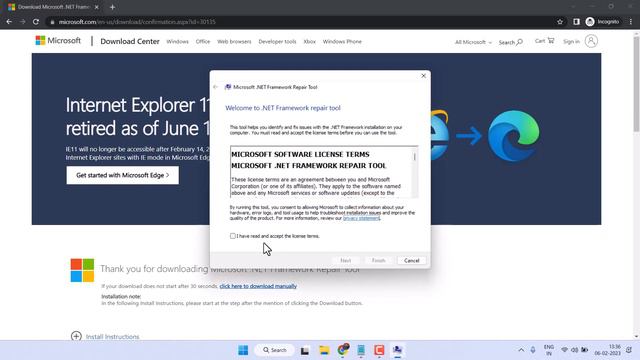The height and width of the screenshot is (360, 640).
Task: Open the Windows menu item
Action: point(177,42)
